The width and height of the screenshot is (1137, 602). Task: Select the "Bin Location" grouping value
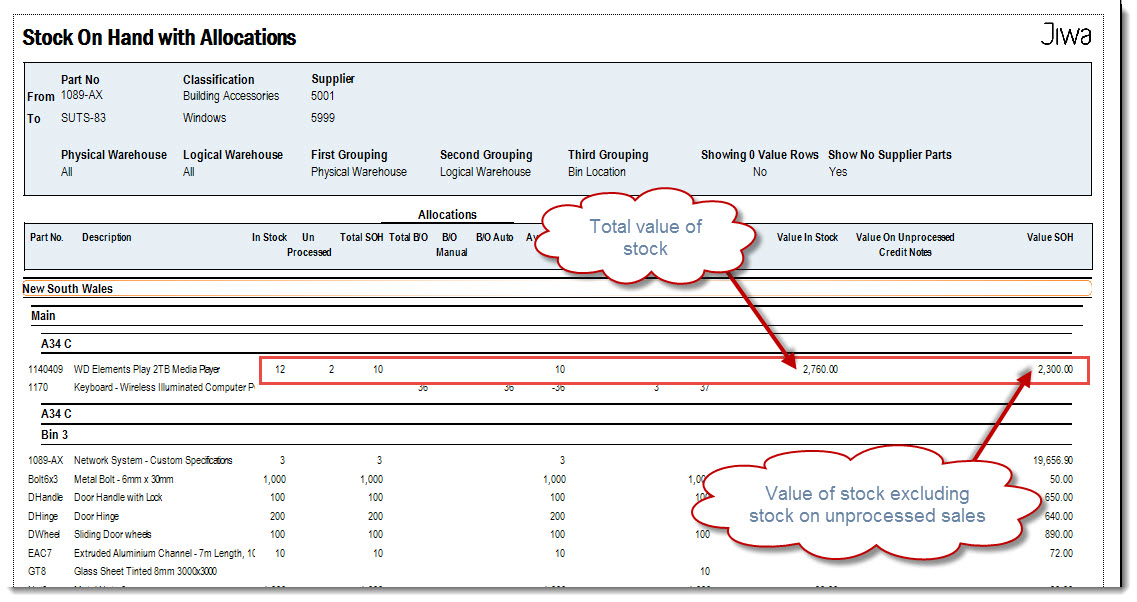point(597,172)
